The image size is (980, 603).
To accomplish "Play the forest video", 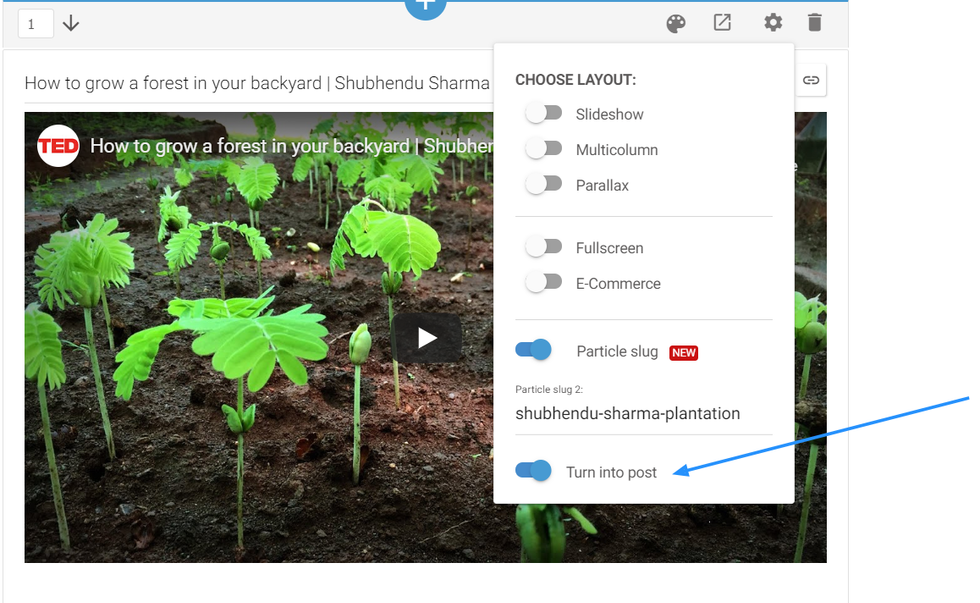I will click(x=427, y=338).
